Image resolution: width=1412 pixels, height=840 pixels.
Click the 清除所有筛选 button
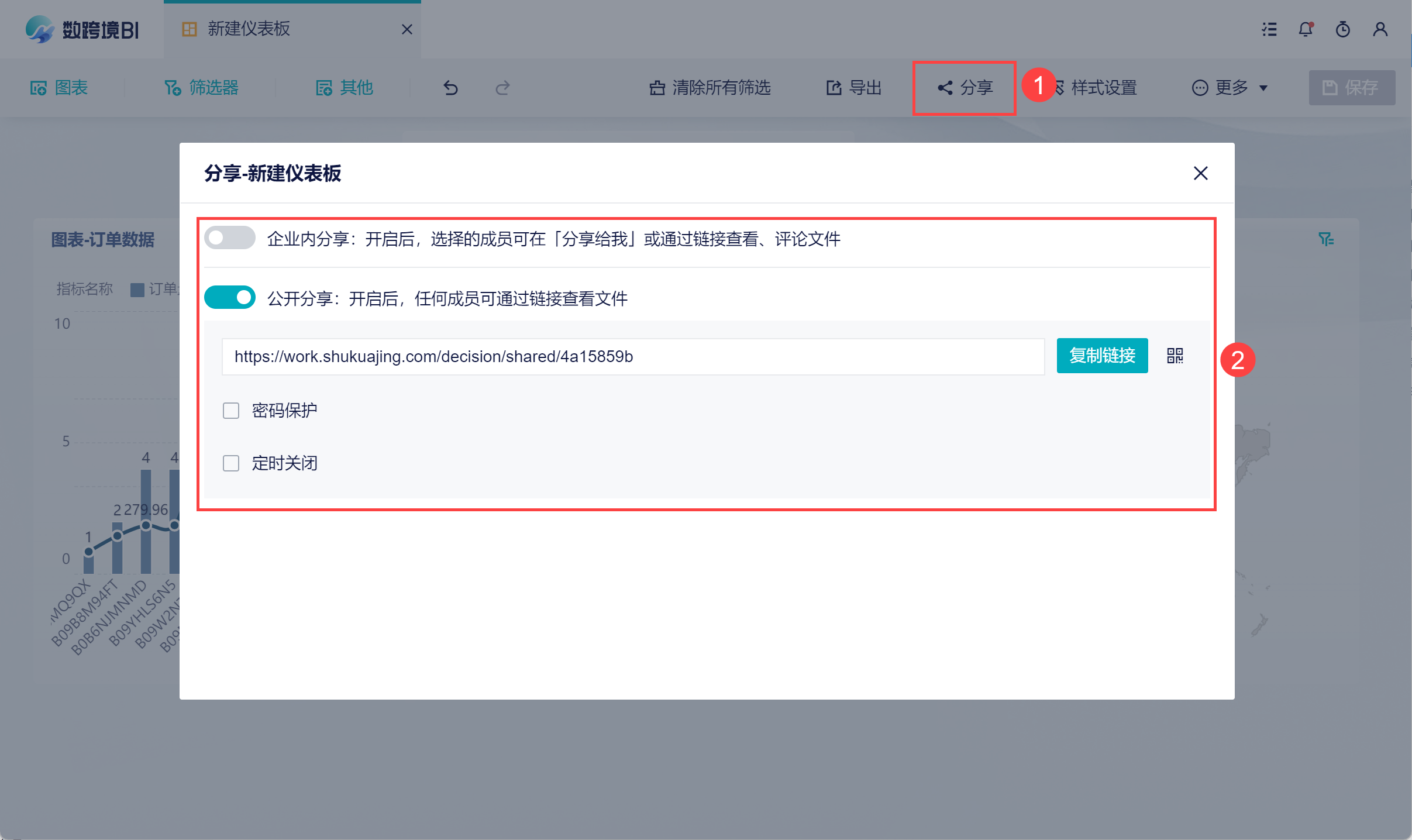(710, 88)
